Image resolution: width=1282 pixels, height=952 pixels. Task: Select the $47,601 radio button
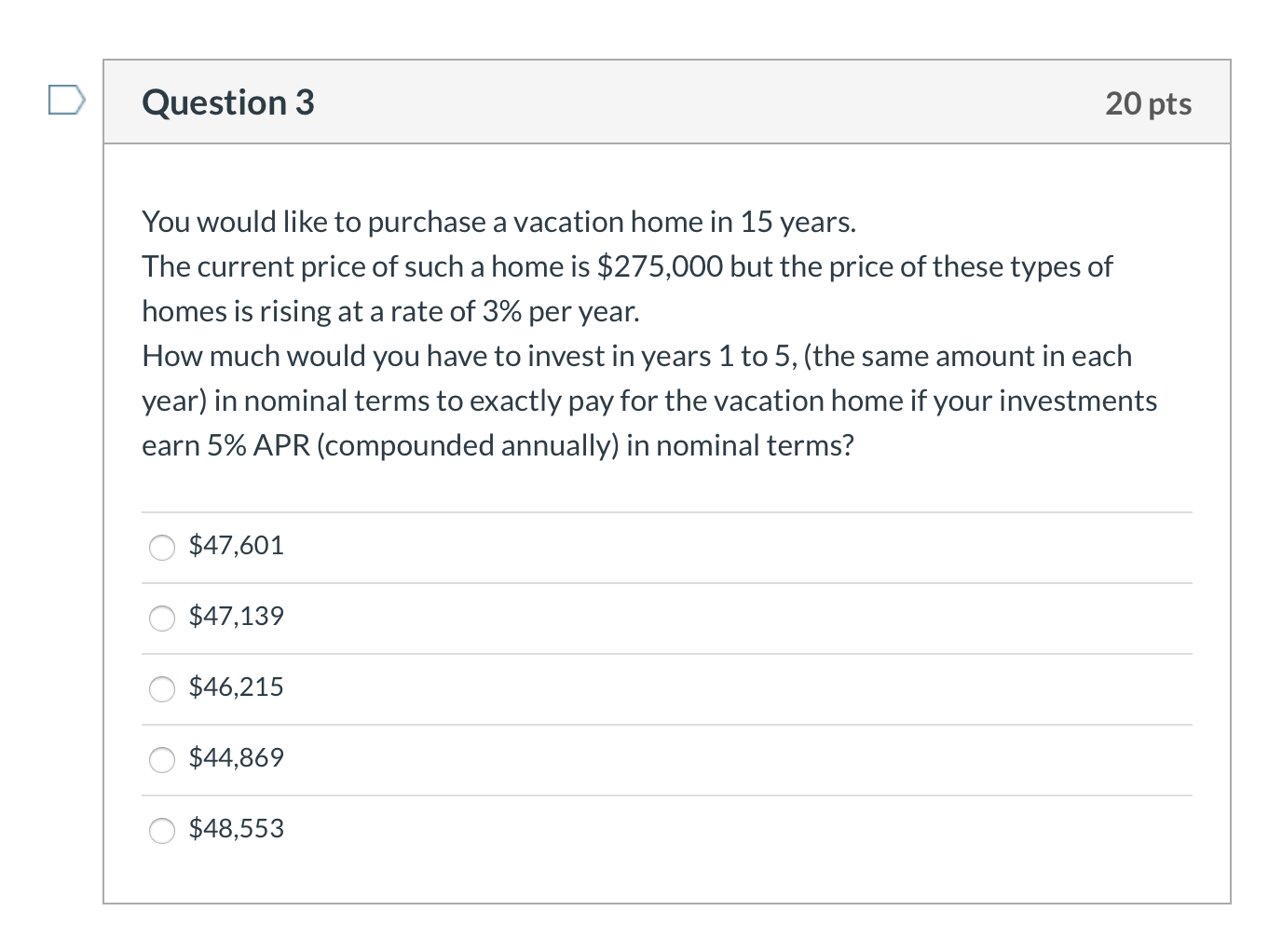pyautogui.click(x=162, y=548)
